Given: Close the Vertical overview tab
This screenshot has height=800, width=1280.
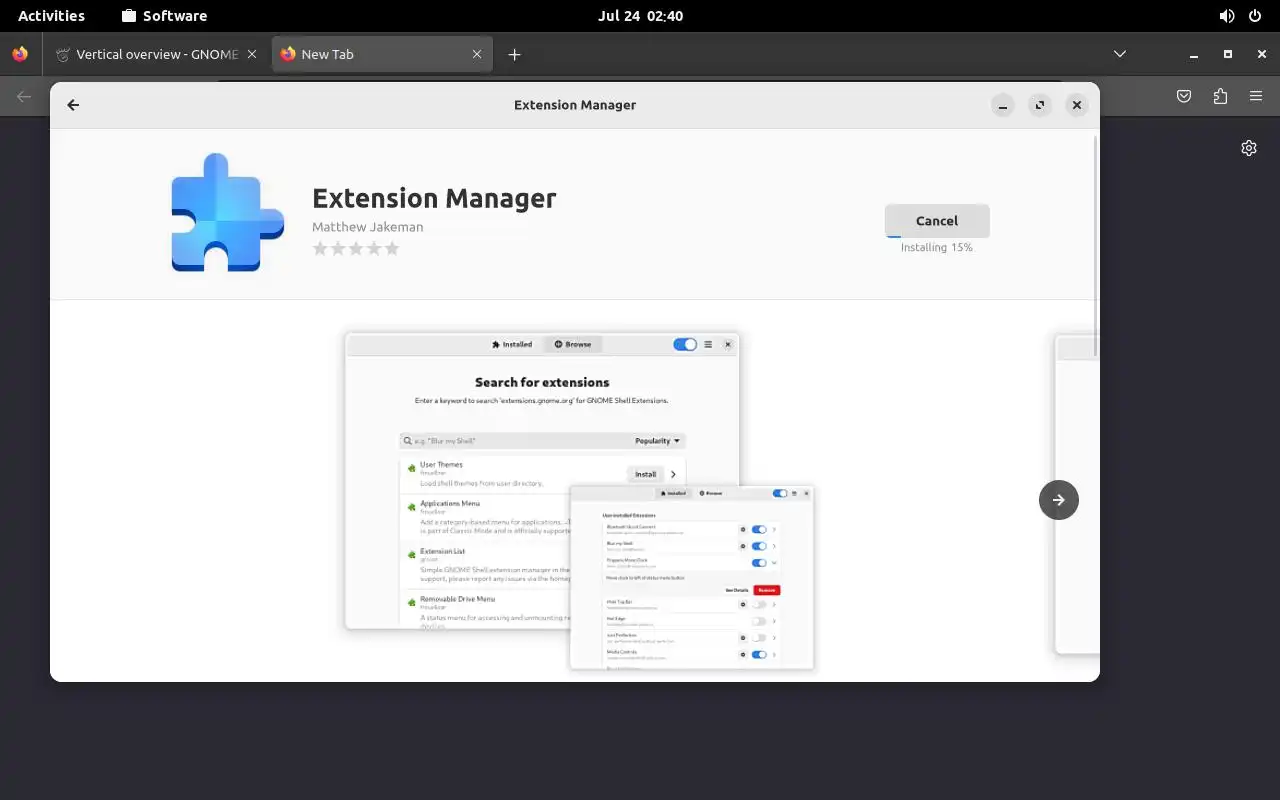Looking at the screenshot, I should coord(252,54).
